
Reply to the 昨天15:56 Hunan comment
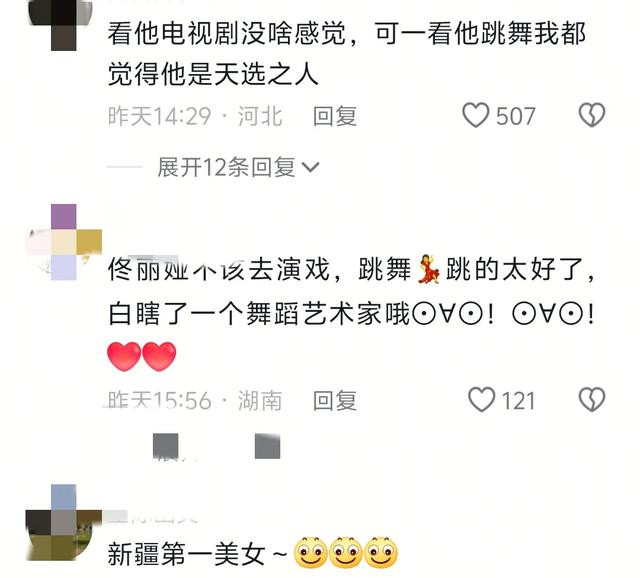point(335,400)
